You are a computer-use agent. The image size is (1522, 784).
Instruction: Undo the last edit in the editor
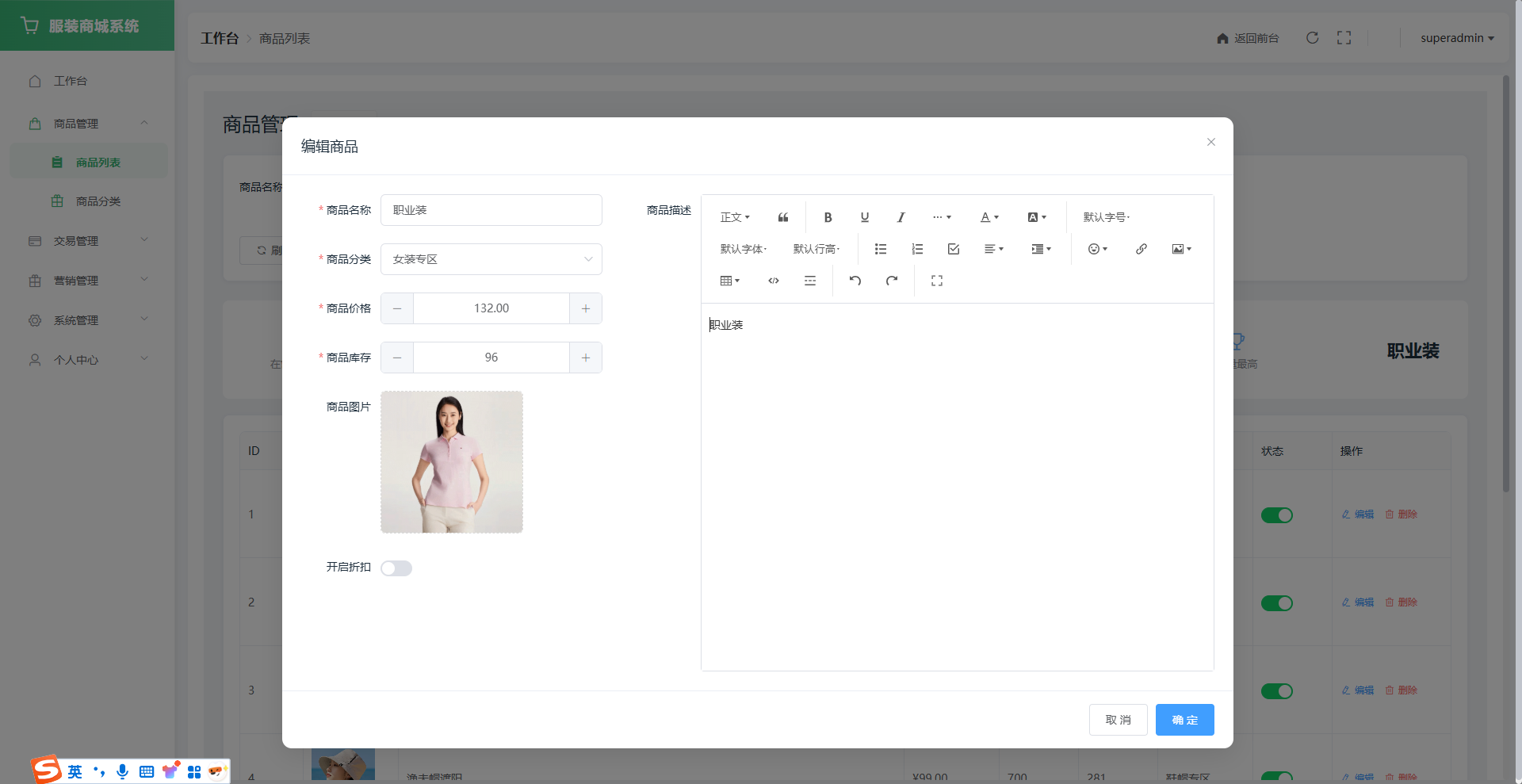tap(855, 281)
